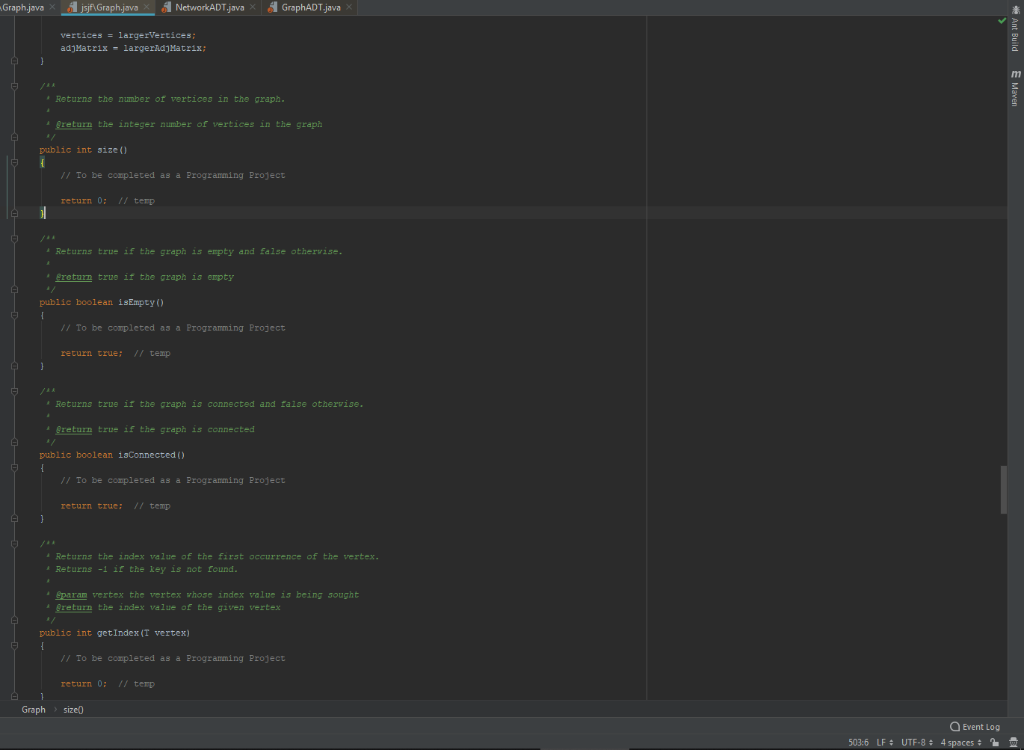Screen dimensions: 1024x750
Task: Open the LF line separator dropdown
Action: (x=885, y=742)
